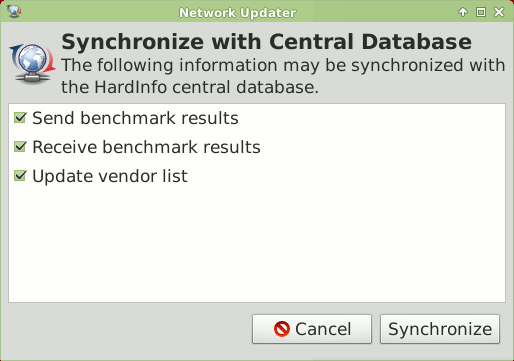
Task: Click the following information may be synchronized text
Action: [x=283, y=65]
